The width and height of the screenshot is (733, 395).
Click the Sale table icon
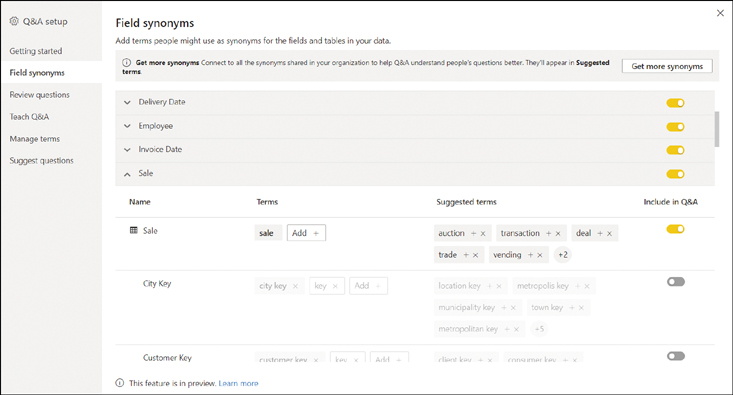134,230
